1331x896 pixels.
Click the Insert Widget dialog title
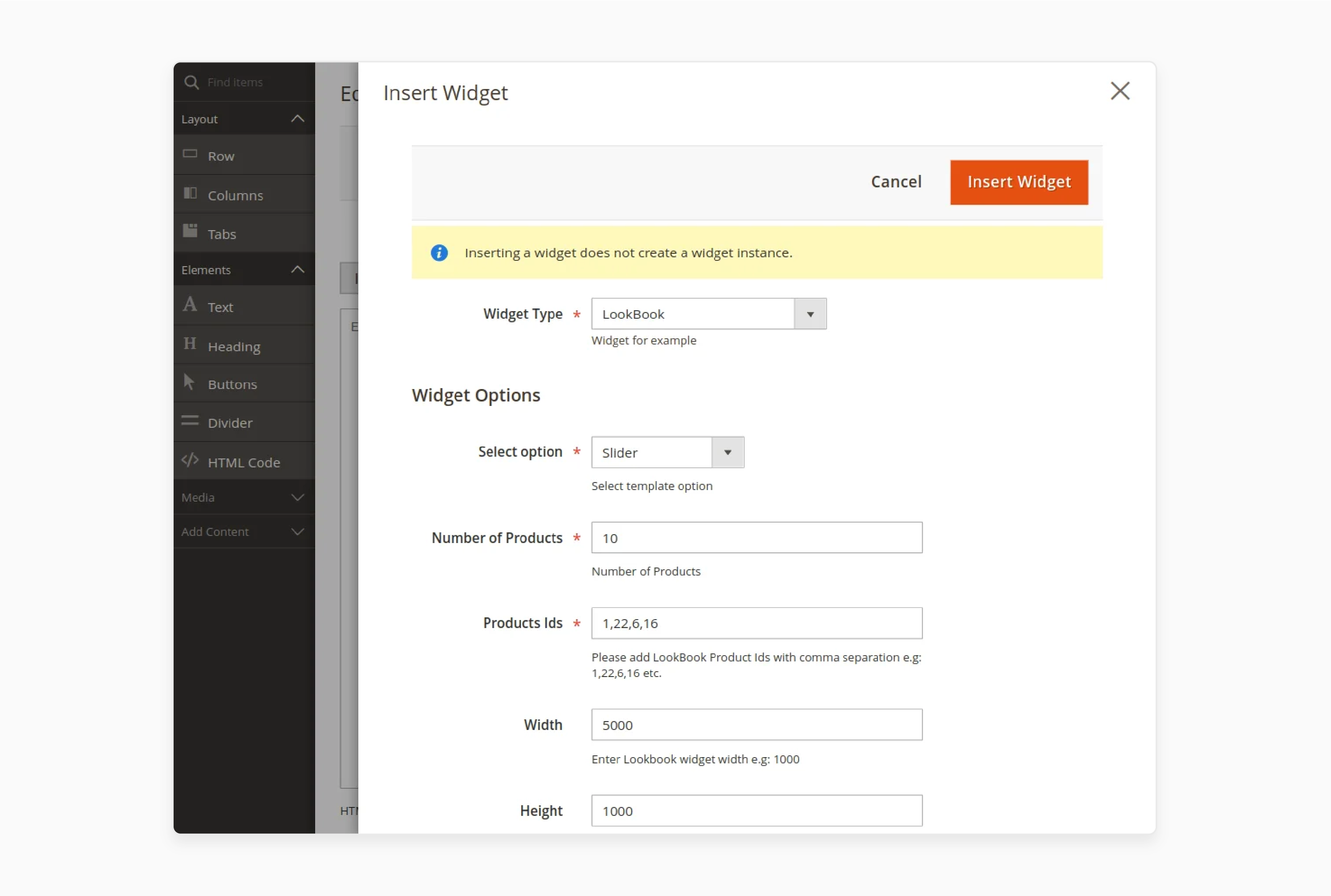446,93
